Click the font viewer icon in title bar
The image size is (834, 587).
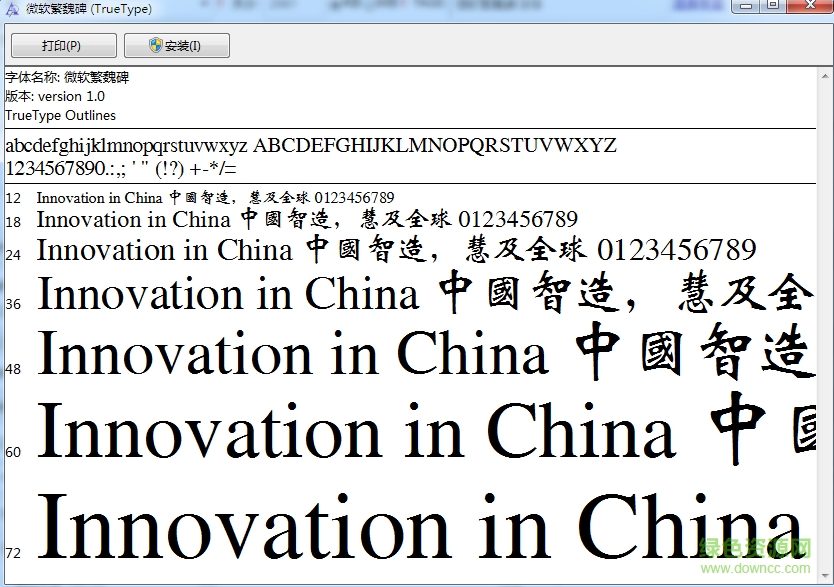(x=12, y=9)
